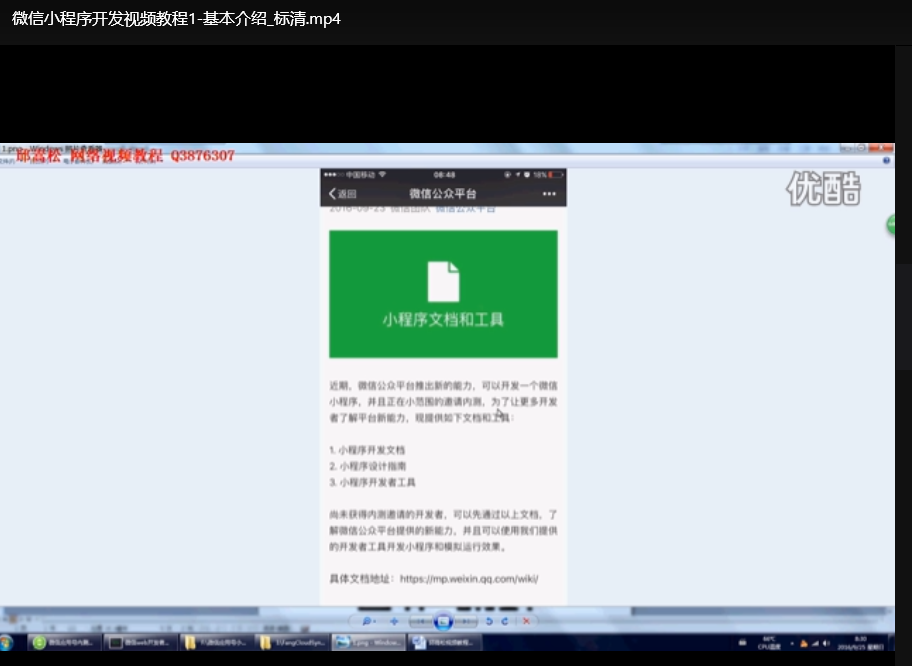Open the green-icon app on the taskbar
The height and width of the screenshot is (666, 912).
coord(65,643)
